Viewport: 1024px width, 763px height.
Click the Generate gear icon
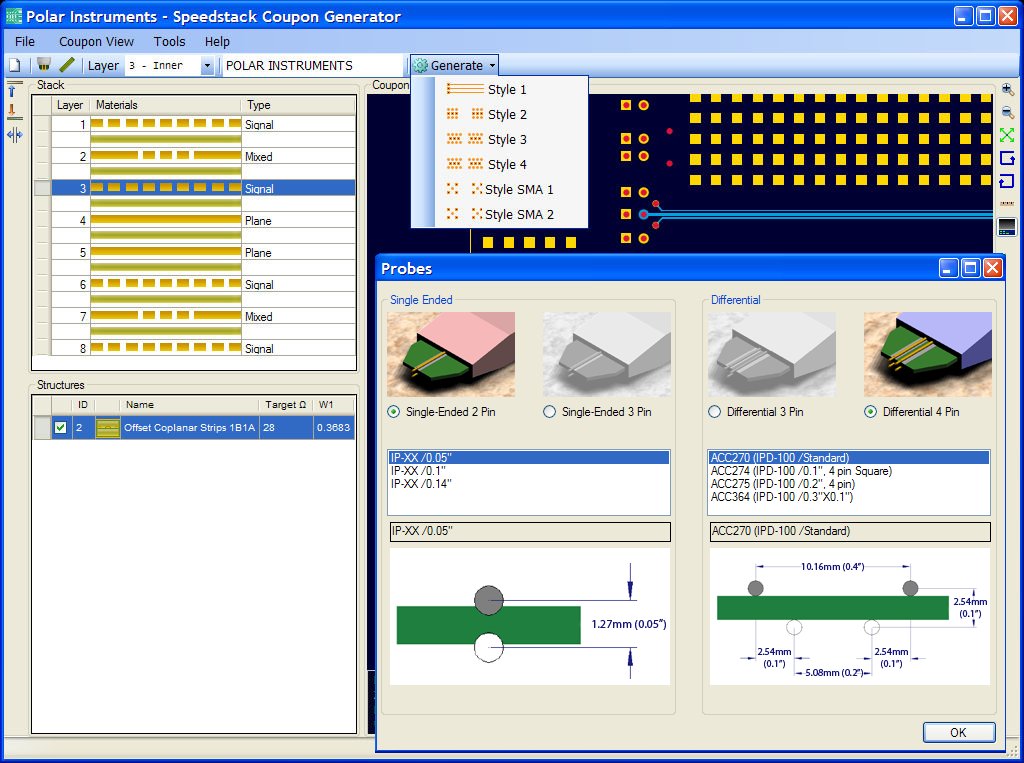pos(421,65)
